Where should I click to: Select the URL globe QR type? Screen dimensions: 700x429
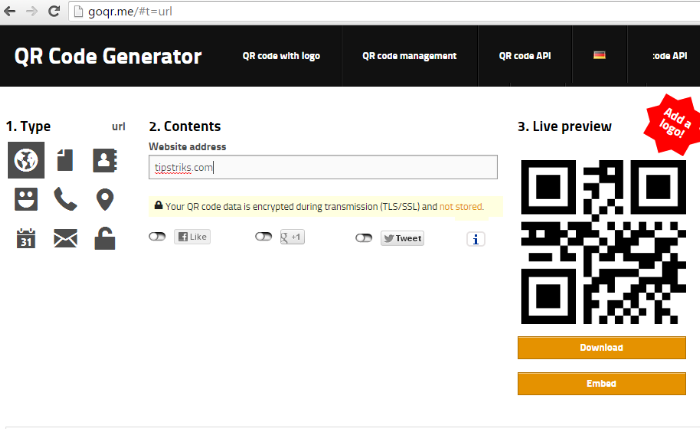click(x=26, y=160)
